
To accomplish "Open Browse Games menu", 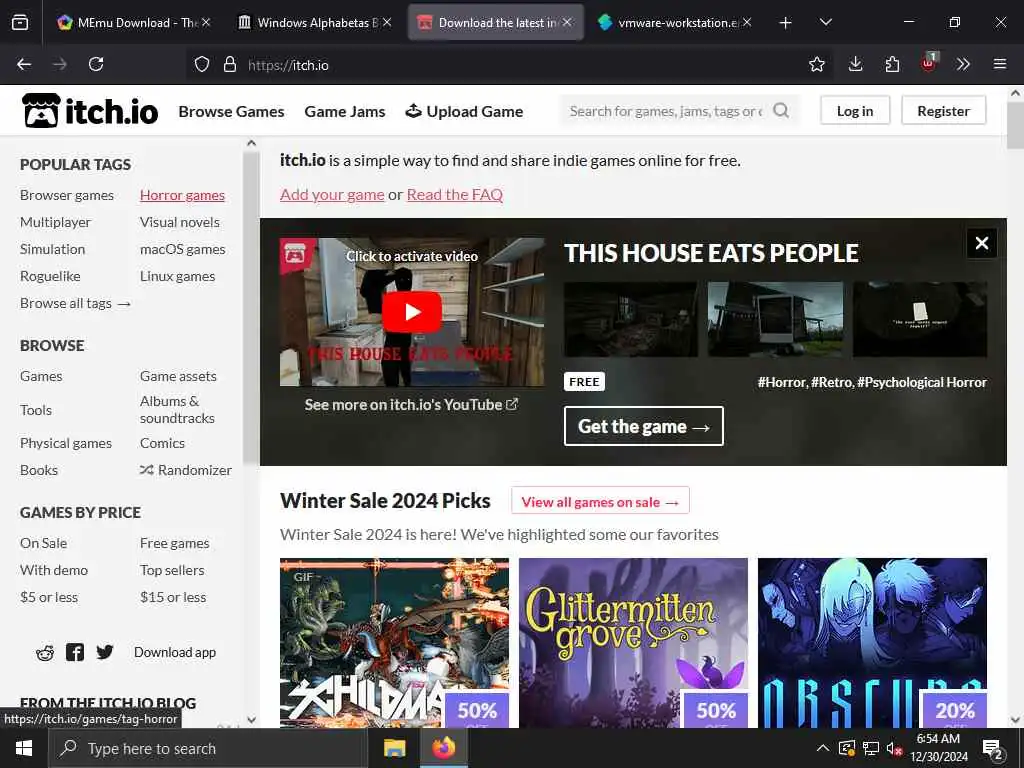I will (231, 112).
